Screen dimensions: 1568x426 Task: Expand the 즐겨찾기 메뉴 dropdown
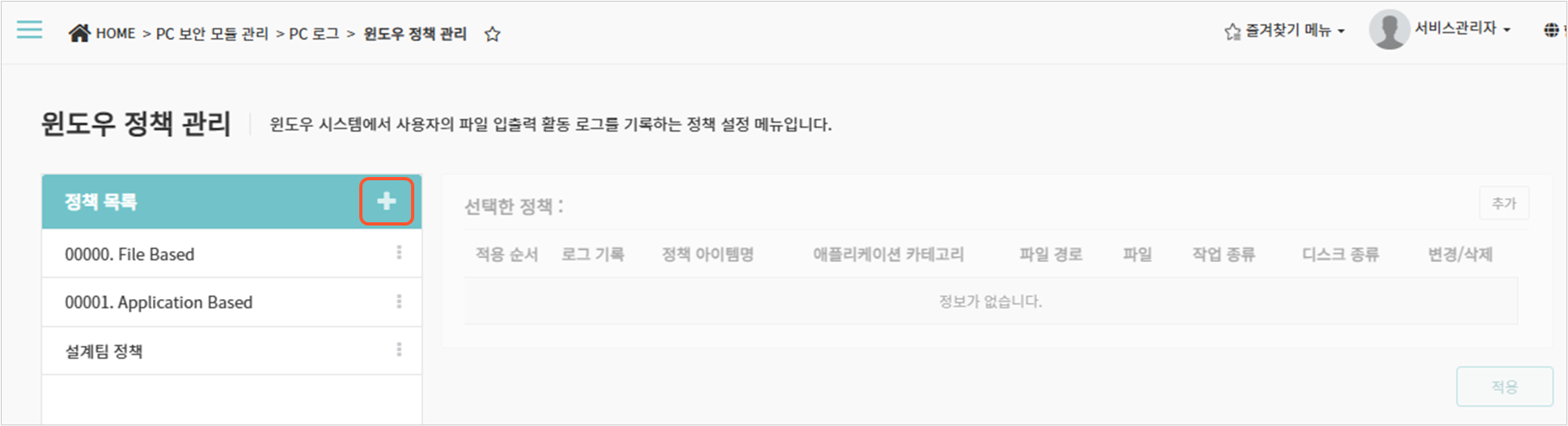coord(1285,31)
